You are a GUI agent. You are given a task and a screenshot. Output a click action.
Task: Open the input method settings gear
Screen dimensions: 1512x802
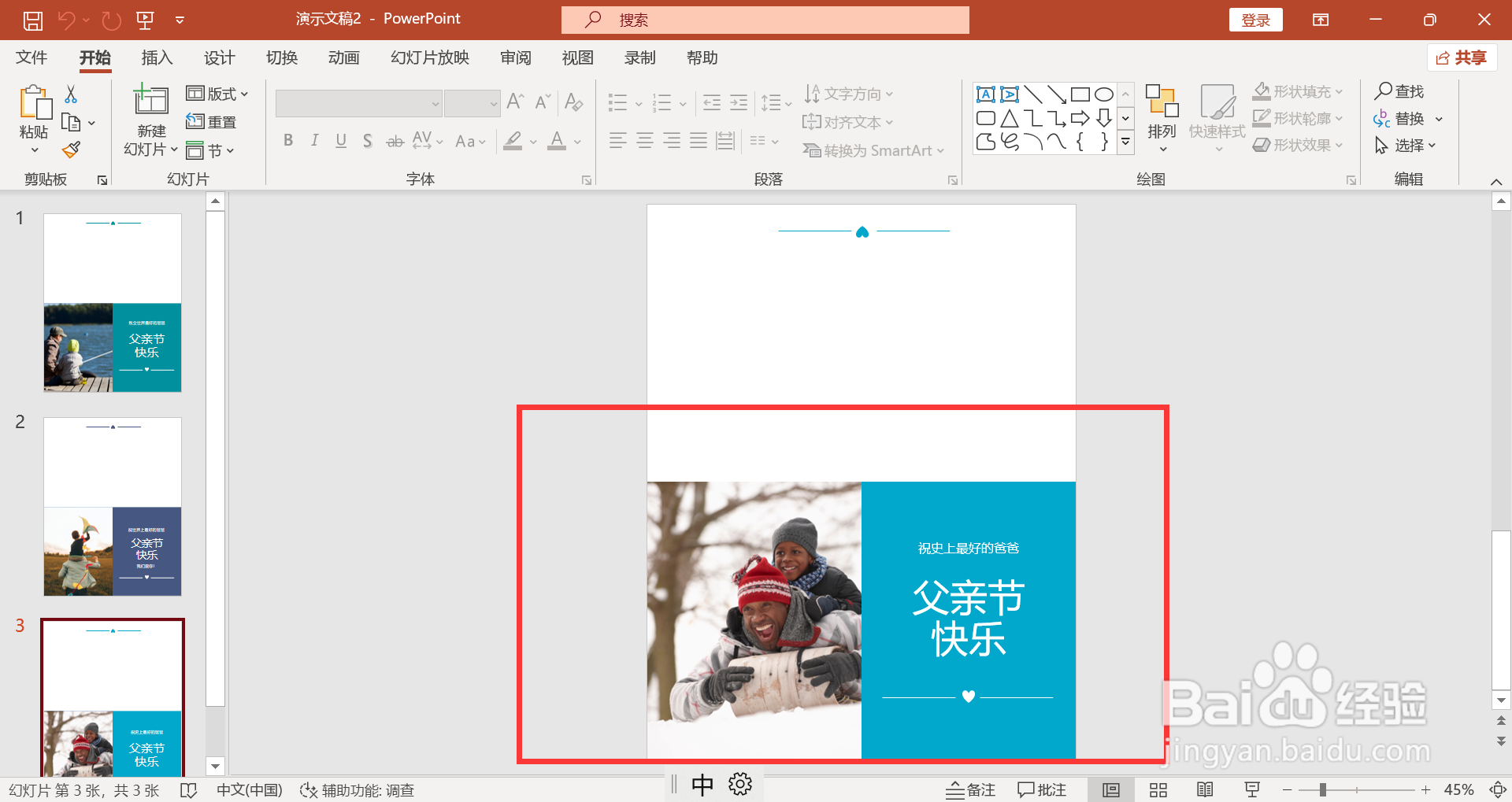pyautogui.click(x=740, y=784)
